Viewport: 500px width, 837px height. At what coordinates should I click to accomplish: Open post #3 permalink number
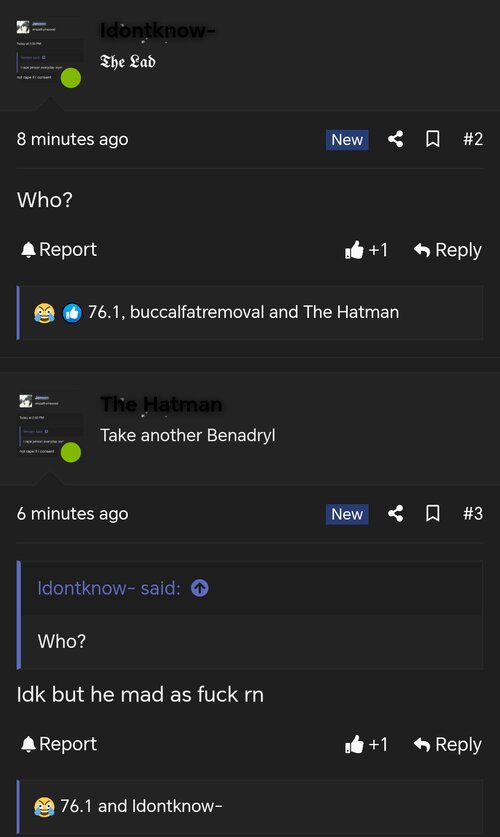(473, 514)
